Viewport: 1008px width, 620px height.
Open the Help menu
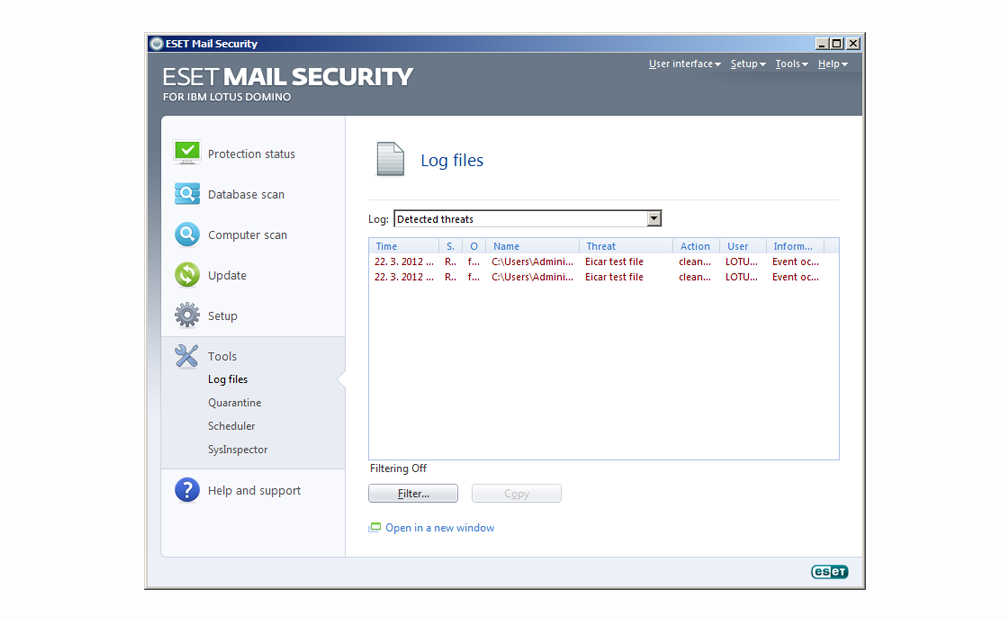(x=832, y=64)
